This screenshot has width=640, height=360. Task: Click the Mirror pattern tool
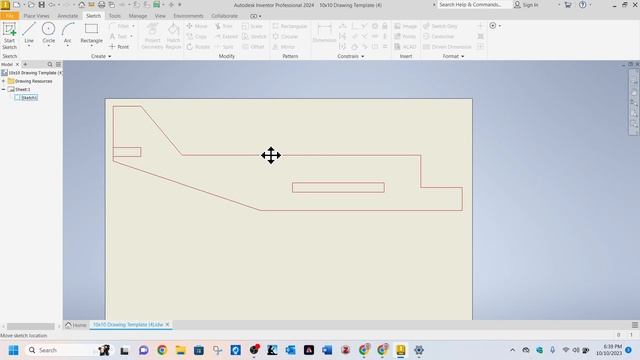point(284,47)
